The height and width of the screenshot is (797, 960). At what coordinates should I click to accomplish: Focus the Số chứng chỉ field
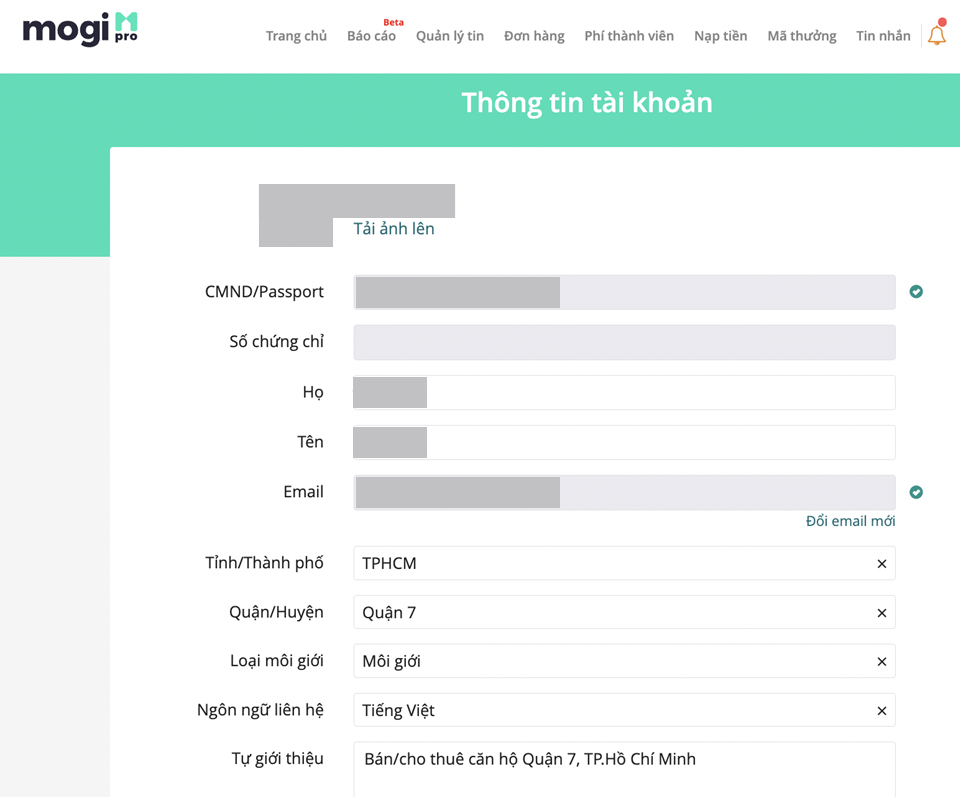click(x=624, y=342)
